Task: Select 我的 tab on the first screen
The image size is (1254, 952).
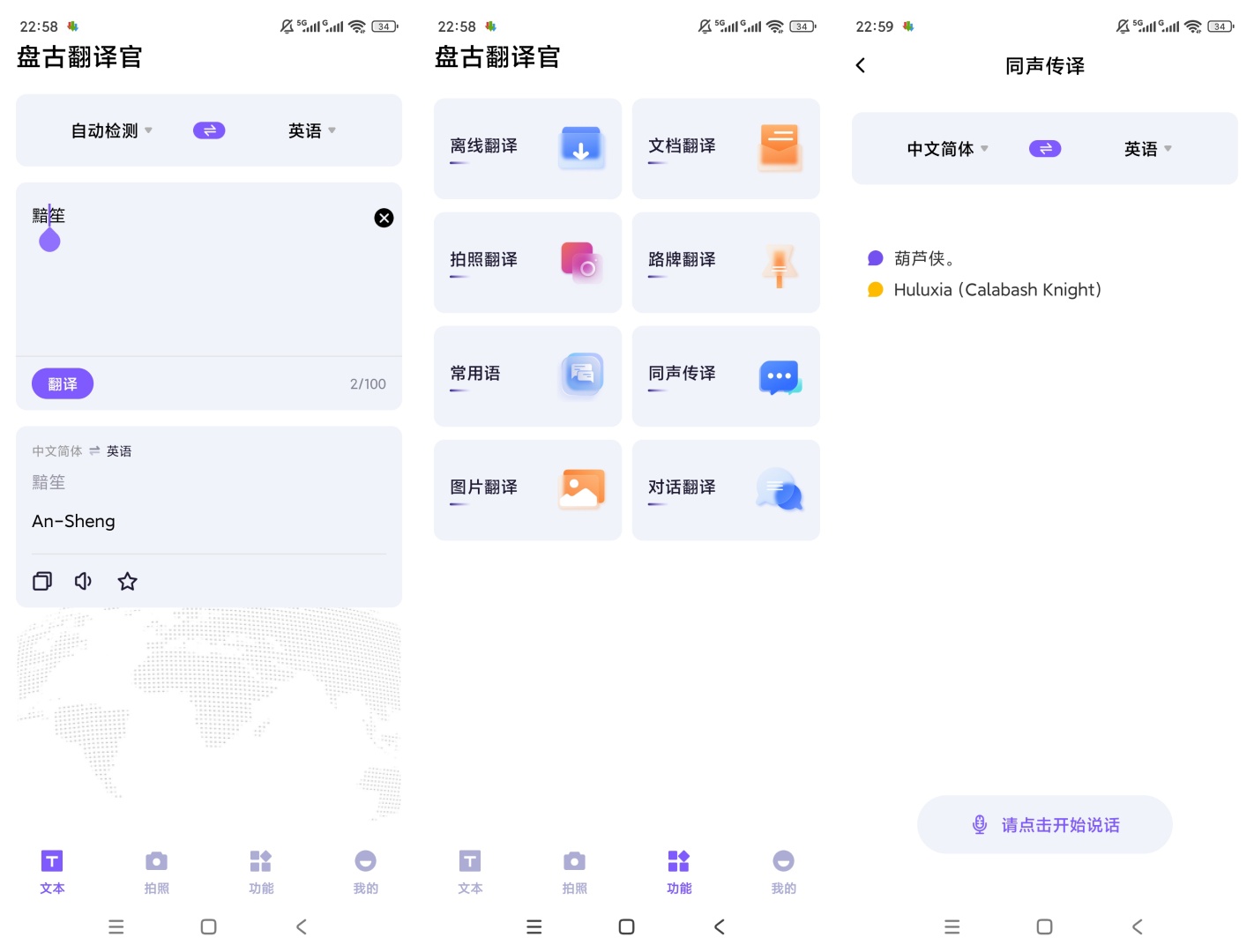Action: [x=366, y=872]
